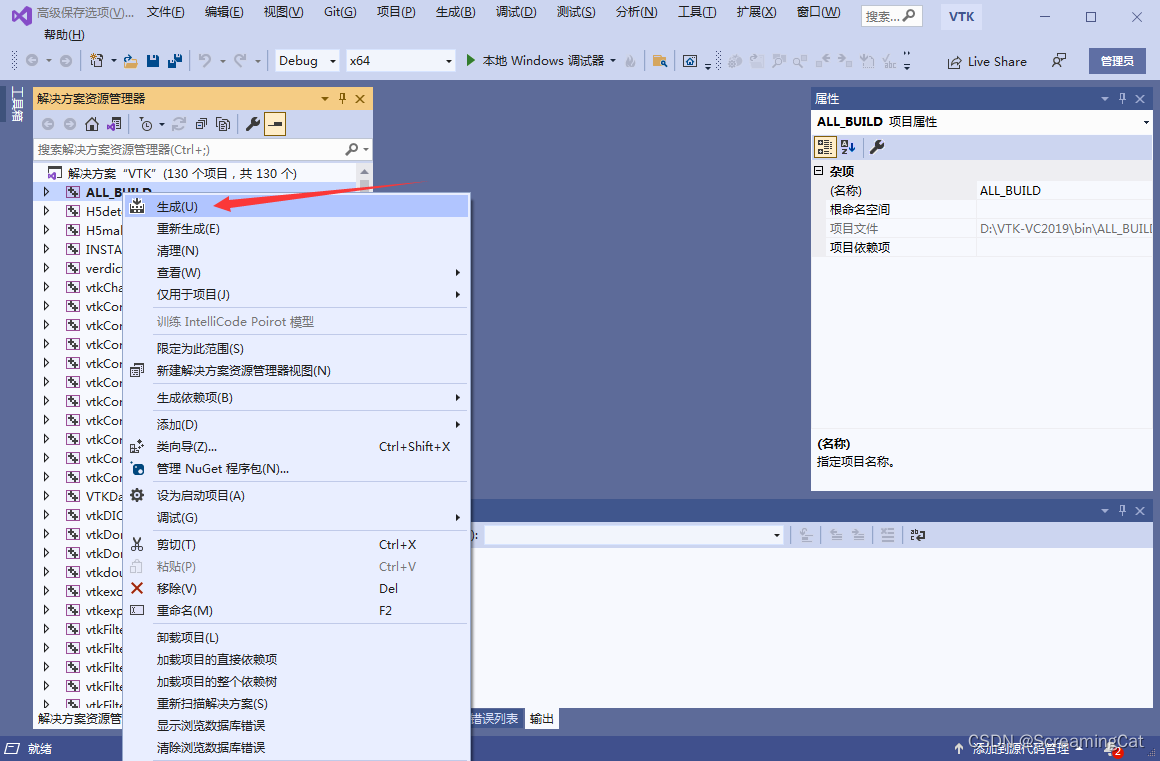1160x761 pixels.
Task: Expand the ALL_BUILD project node
Action: click(44, 190)
